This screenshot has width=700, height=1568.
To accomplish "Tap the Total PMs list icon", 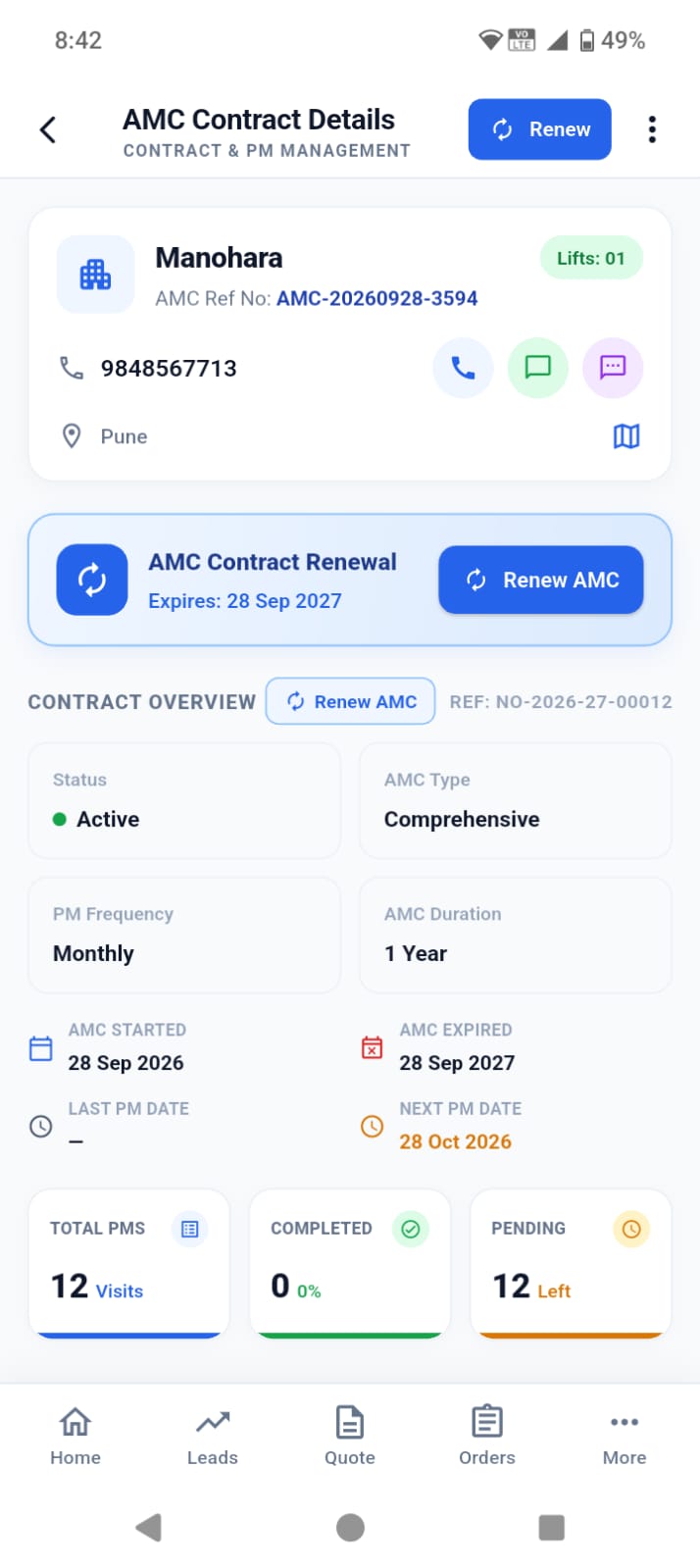I will coord(190,1229).
